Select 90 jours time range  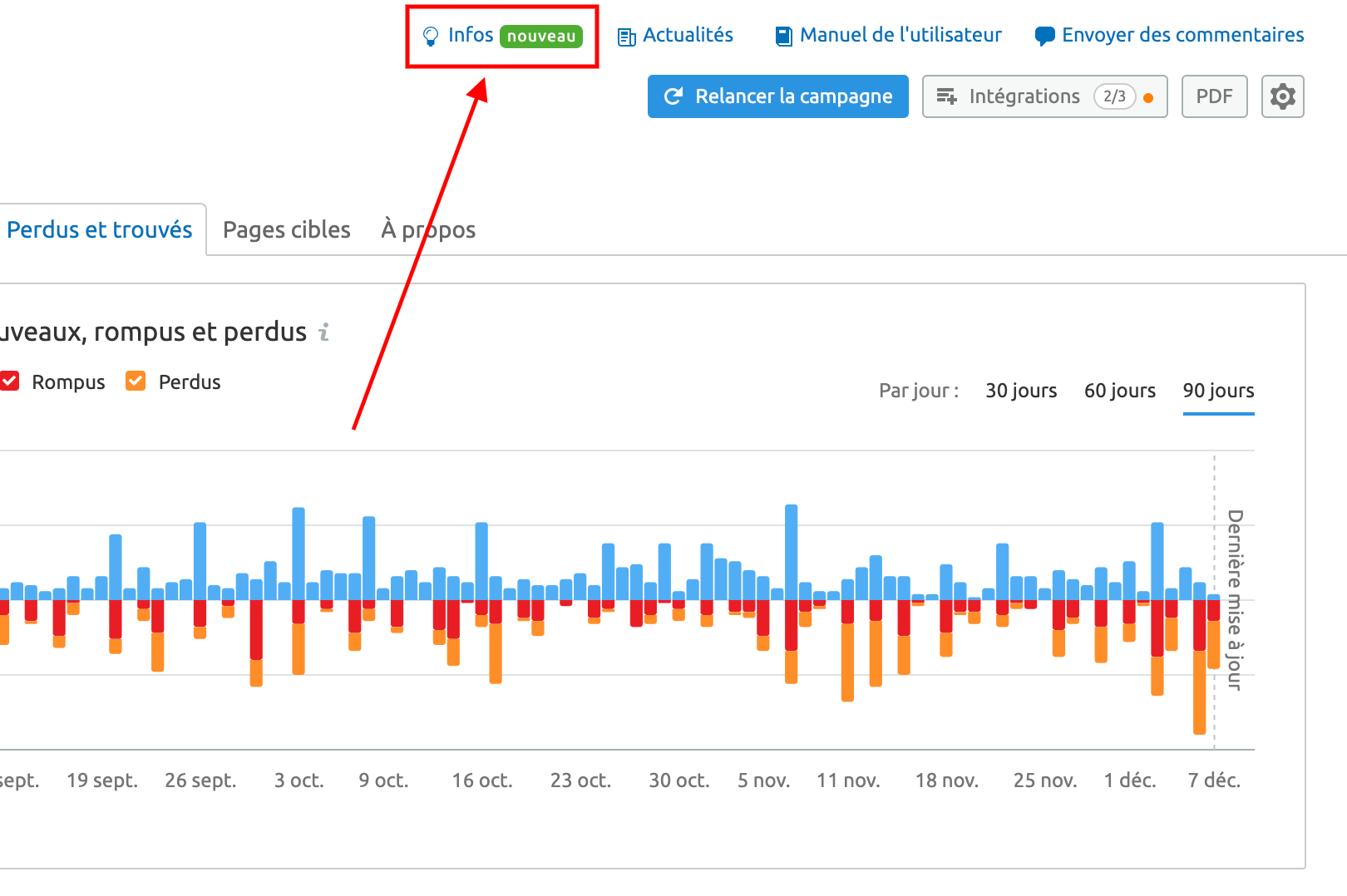pyautogui.click(x=1218, y=391)
